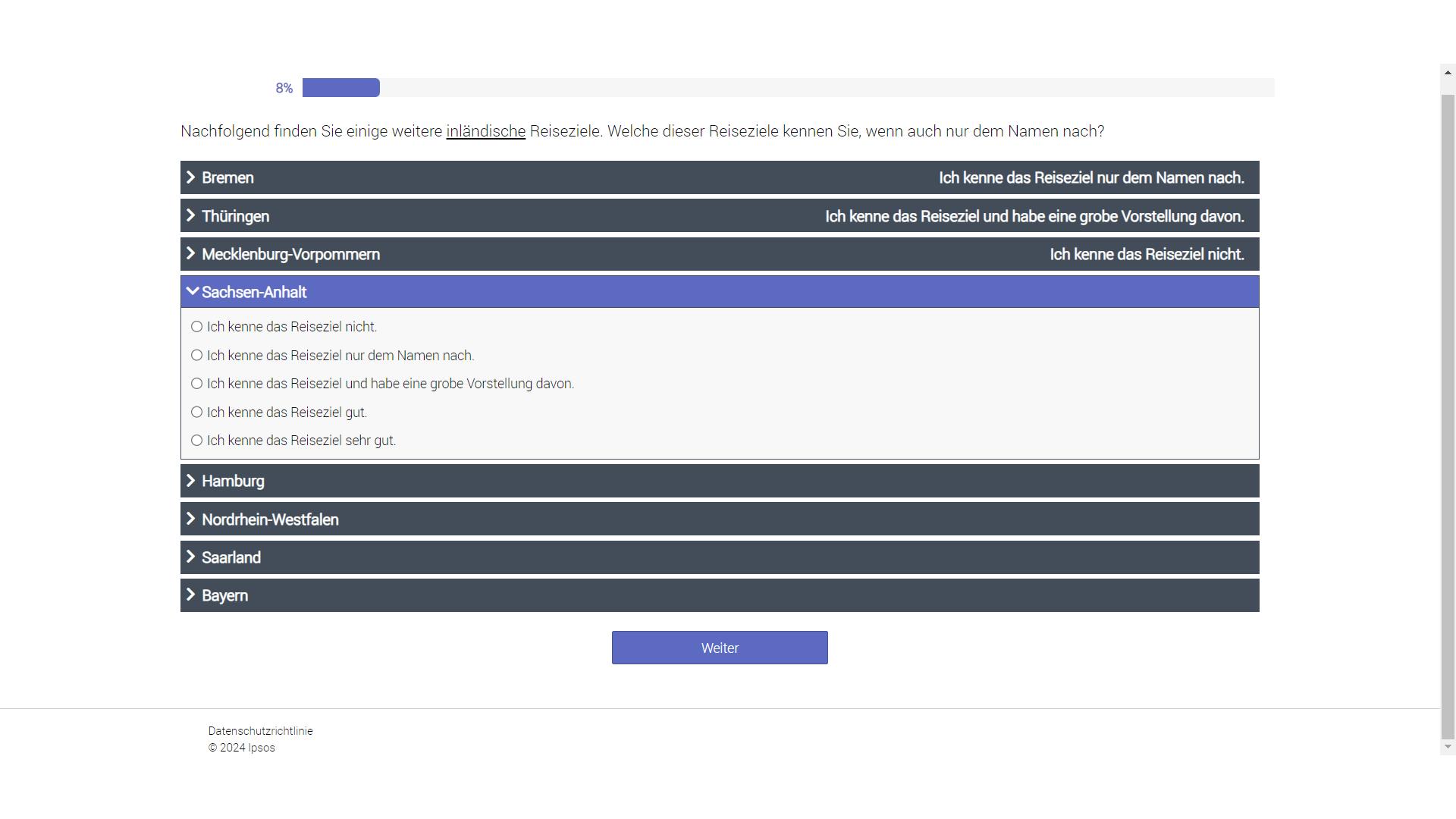Expand the Saarland row chevron
The width and height of the screenshot is (1456, 819).
tap(191, 557)
